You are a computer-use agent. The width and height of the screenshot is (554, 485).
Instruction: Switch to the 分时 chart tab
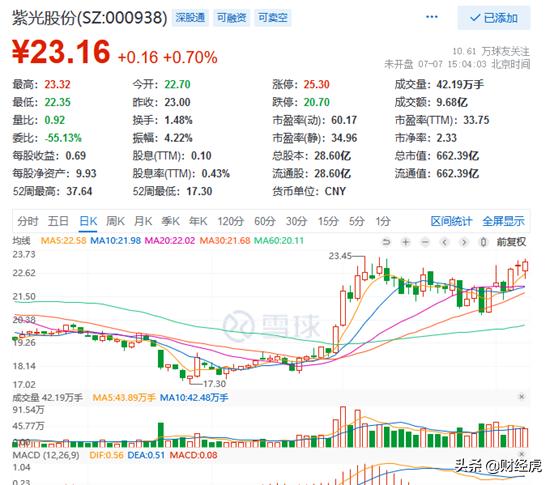(x=28, y=221)
